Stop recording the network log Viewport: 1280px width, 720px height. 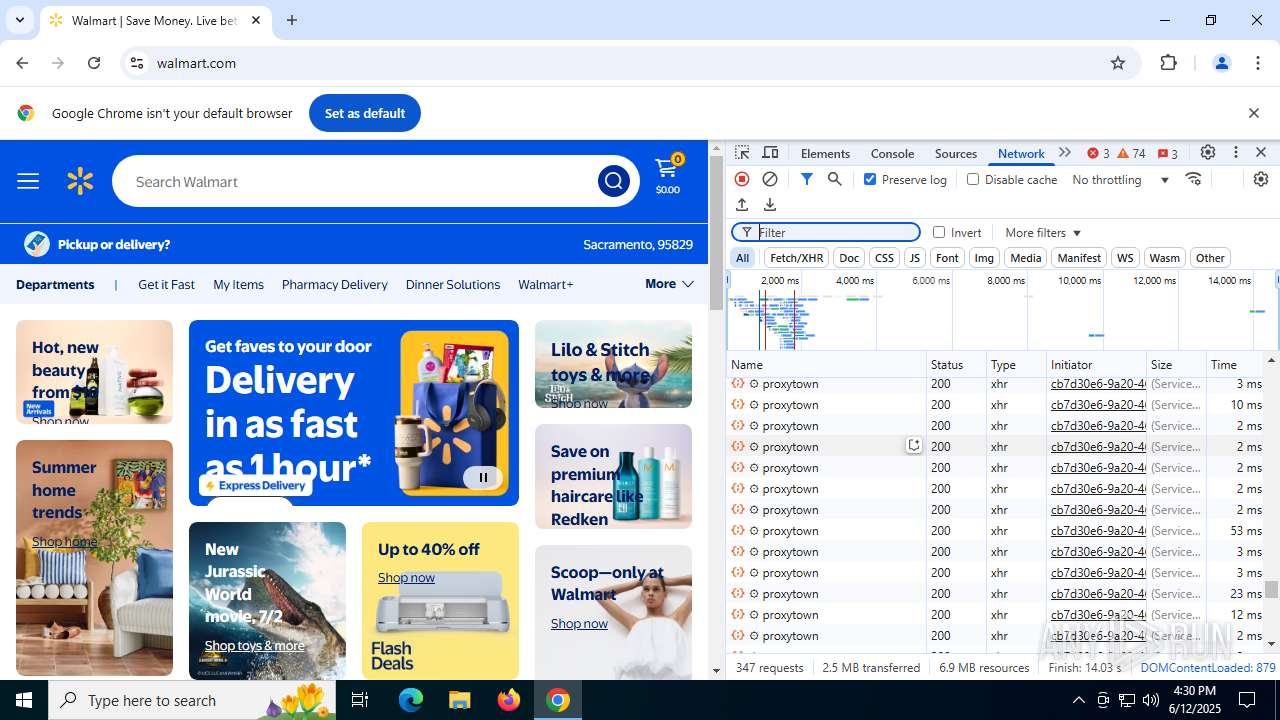tap(742, 179)
